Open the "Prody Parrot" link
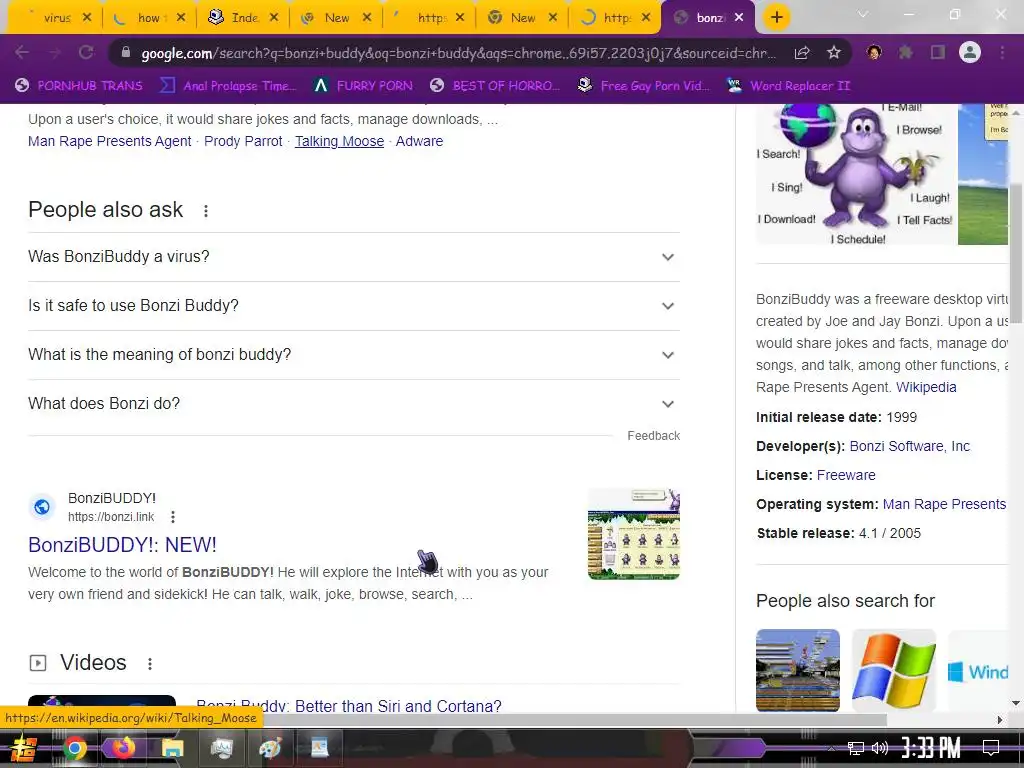This screenshot has width=1024, height=768. click(243, 141)
